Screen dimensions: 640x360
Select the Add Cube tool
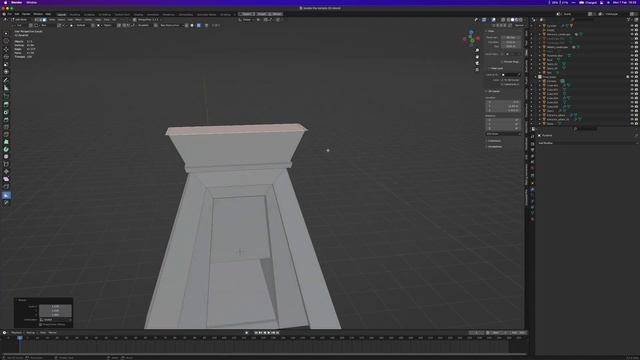click(x=6, y=97)
